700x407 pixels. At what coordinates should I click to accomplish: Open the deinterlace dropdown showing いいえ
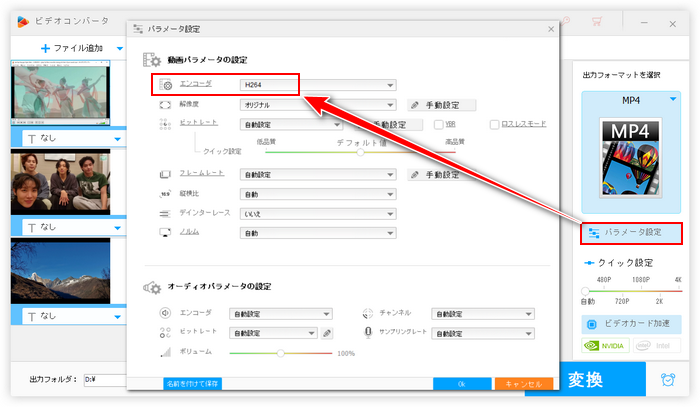pos(318,214)
